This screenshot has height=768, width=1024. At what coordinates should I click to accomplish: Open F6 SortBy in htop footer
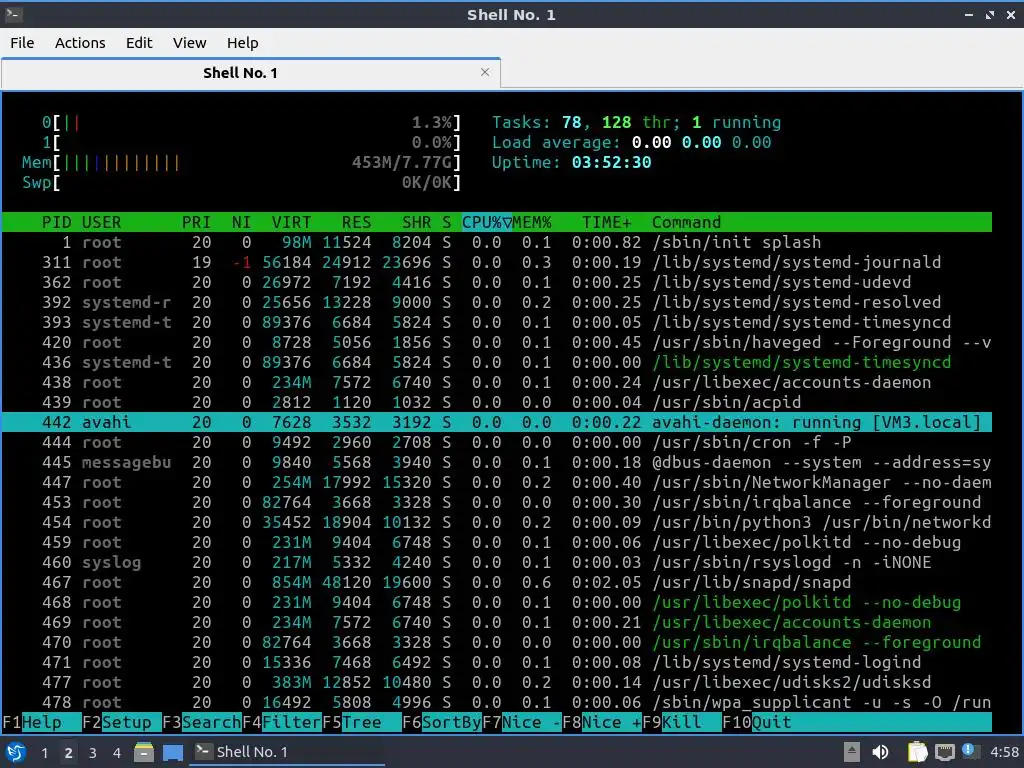point(442,722)
